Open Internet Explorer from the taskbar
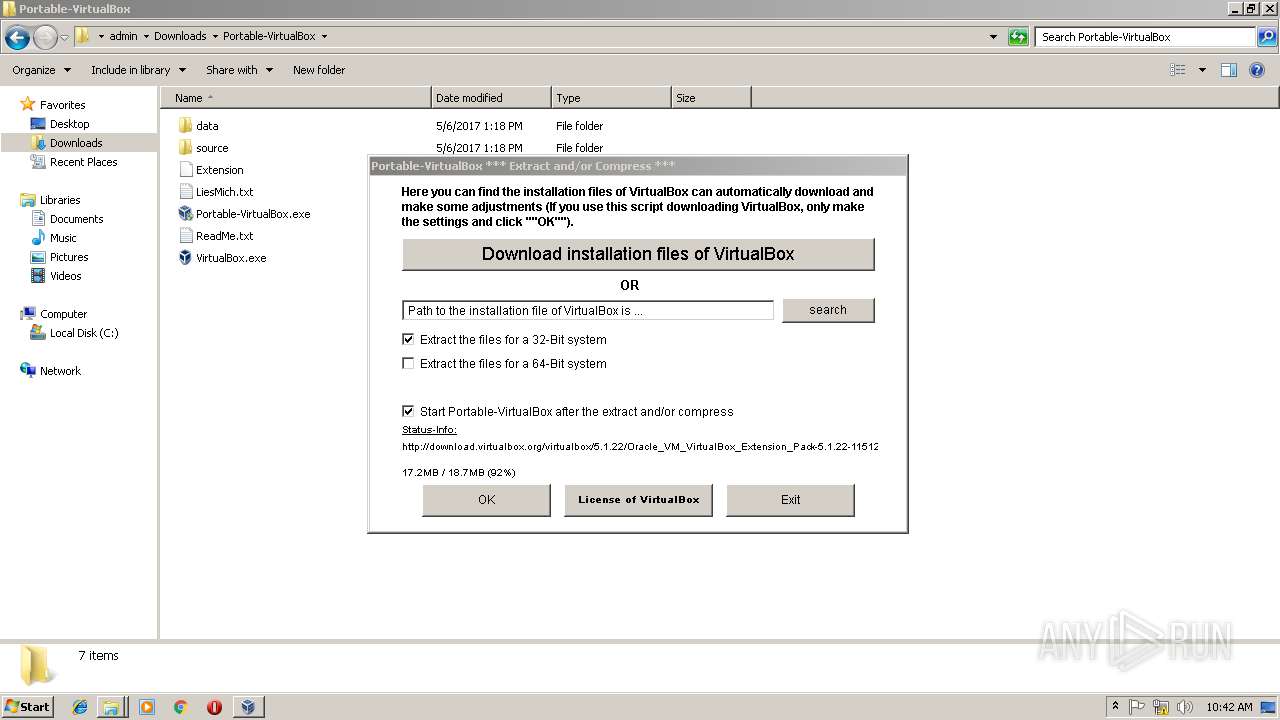1280x720 pixels. coord(80,707)
